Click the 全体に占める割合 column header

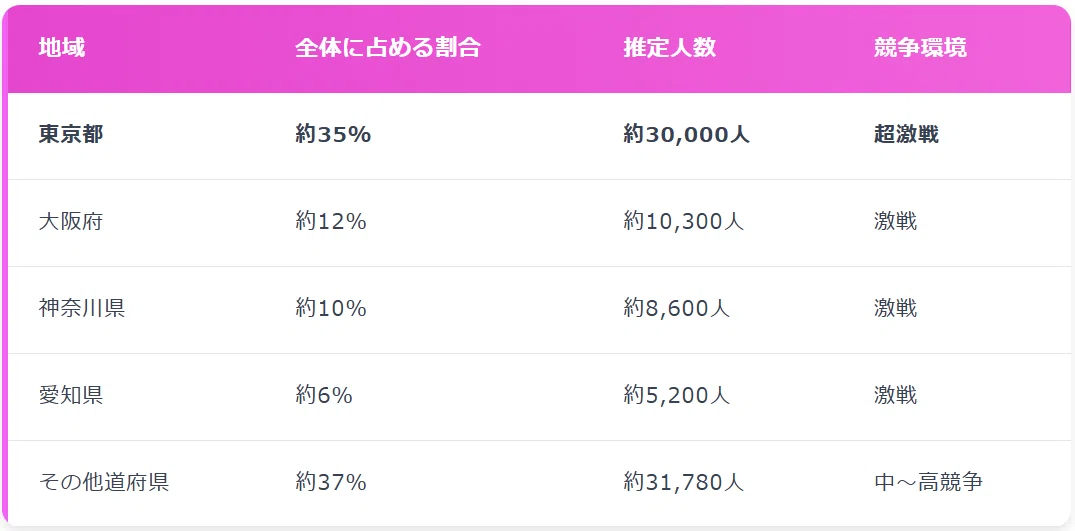point(388,48)
